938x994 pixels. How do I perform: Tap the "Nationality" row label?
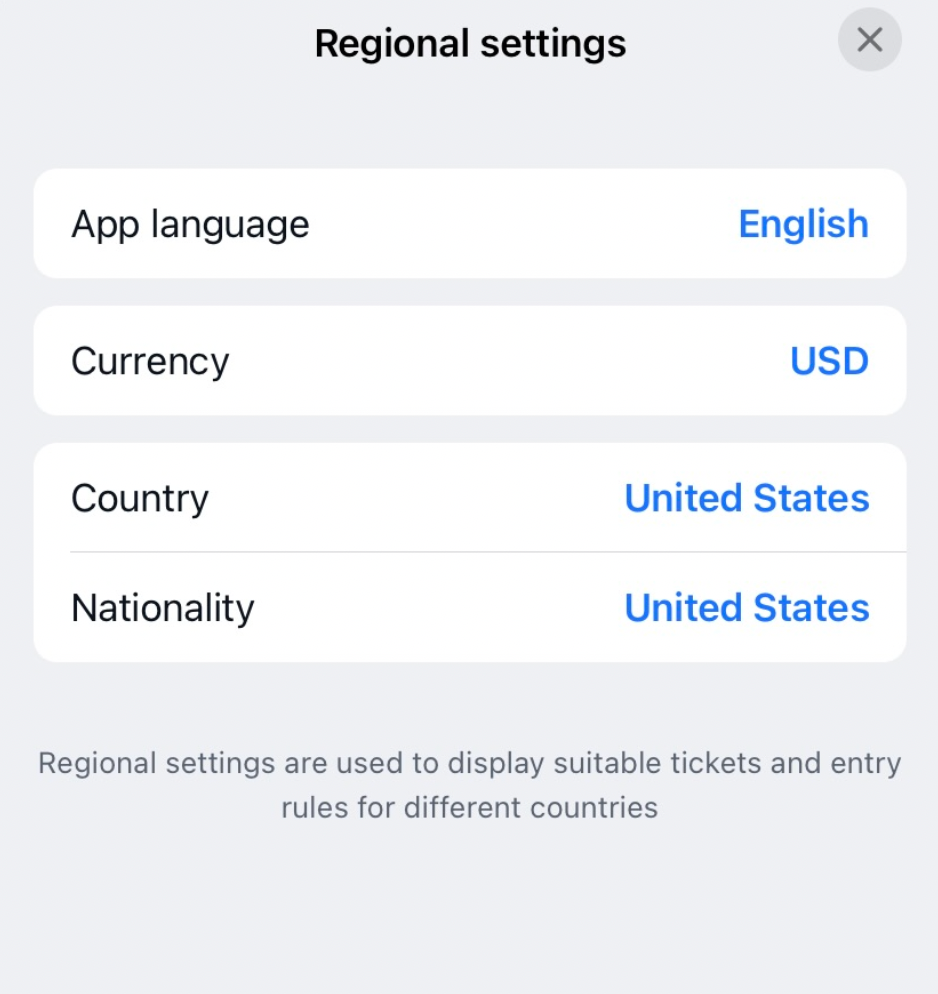163,608
